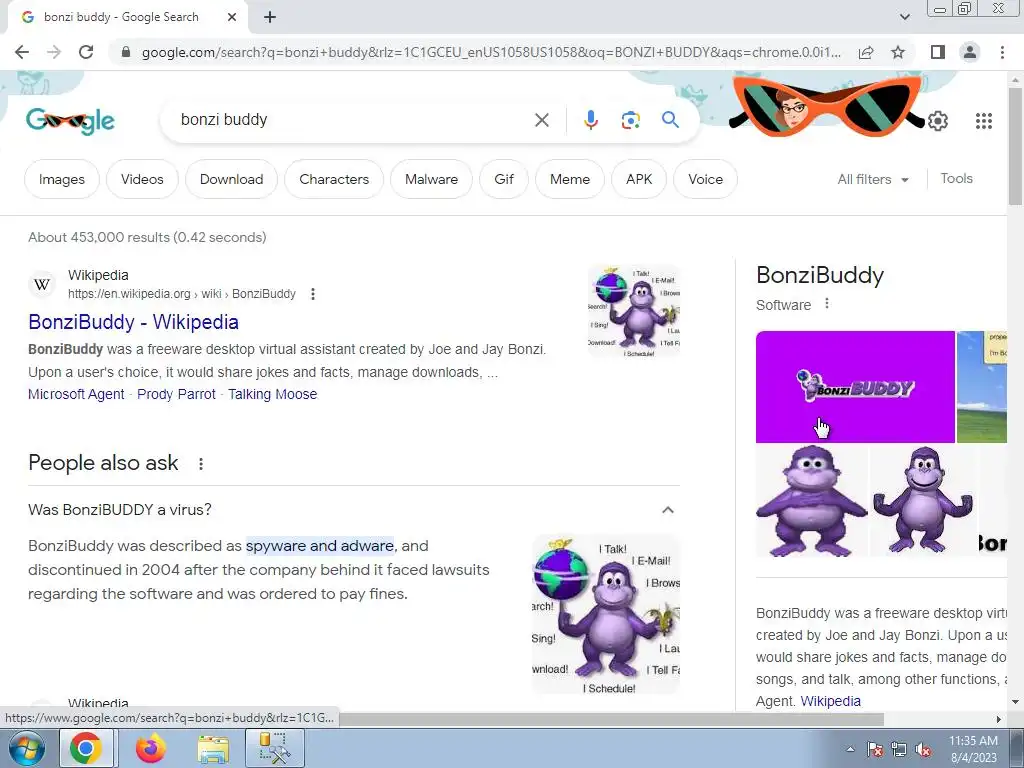Open Google quick settings gear
Viewport: 1024px width, 768px height.
click(x=938, y=121)
